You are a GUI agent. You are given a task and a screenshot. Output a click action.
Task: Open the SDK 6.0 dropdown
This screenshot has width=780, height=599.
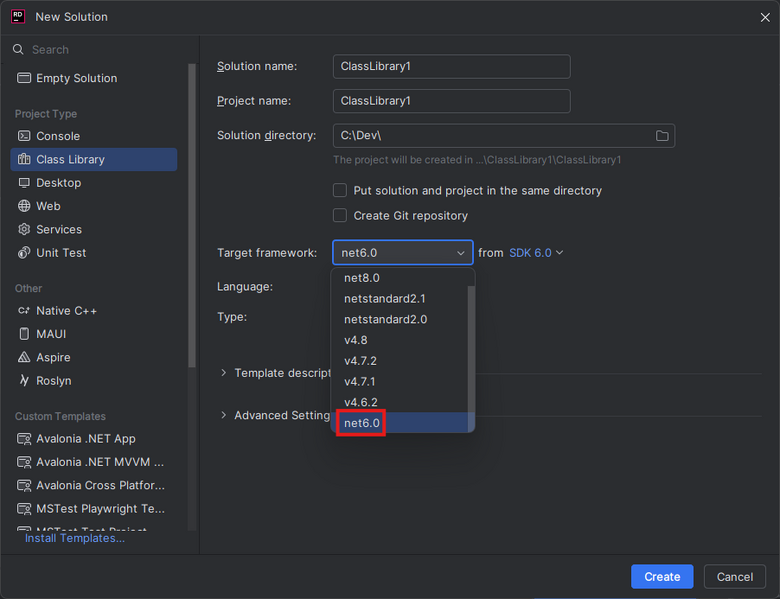tap(536, 253)
